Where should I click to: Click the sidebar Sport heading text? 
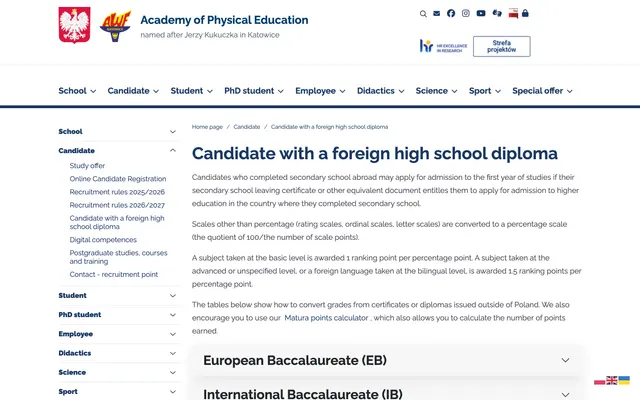pyautogui.click(x=68, y=391)
